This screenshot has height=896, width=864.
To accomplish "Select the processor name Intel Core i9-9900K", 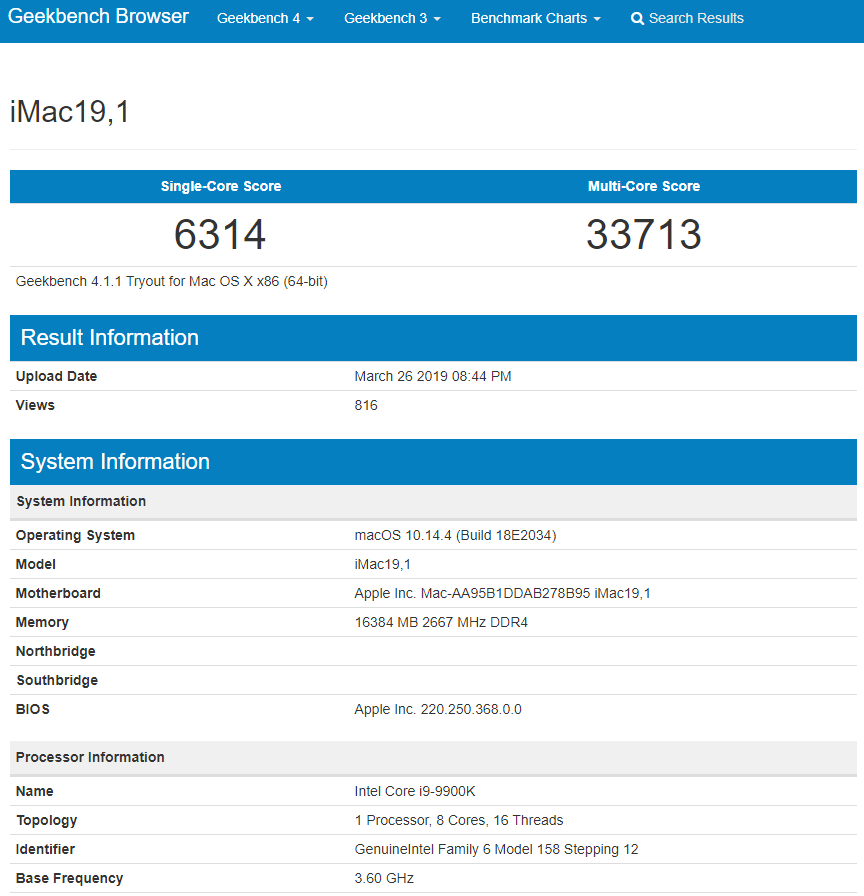I will 415,792.
